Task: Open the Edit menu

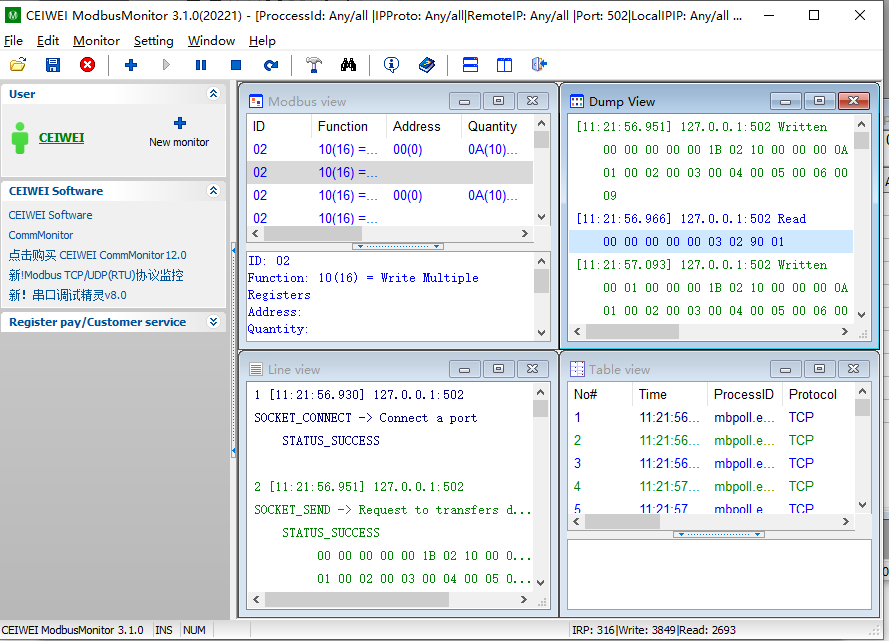Action: click(x=48, y=41)
